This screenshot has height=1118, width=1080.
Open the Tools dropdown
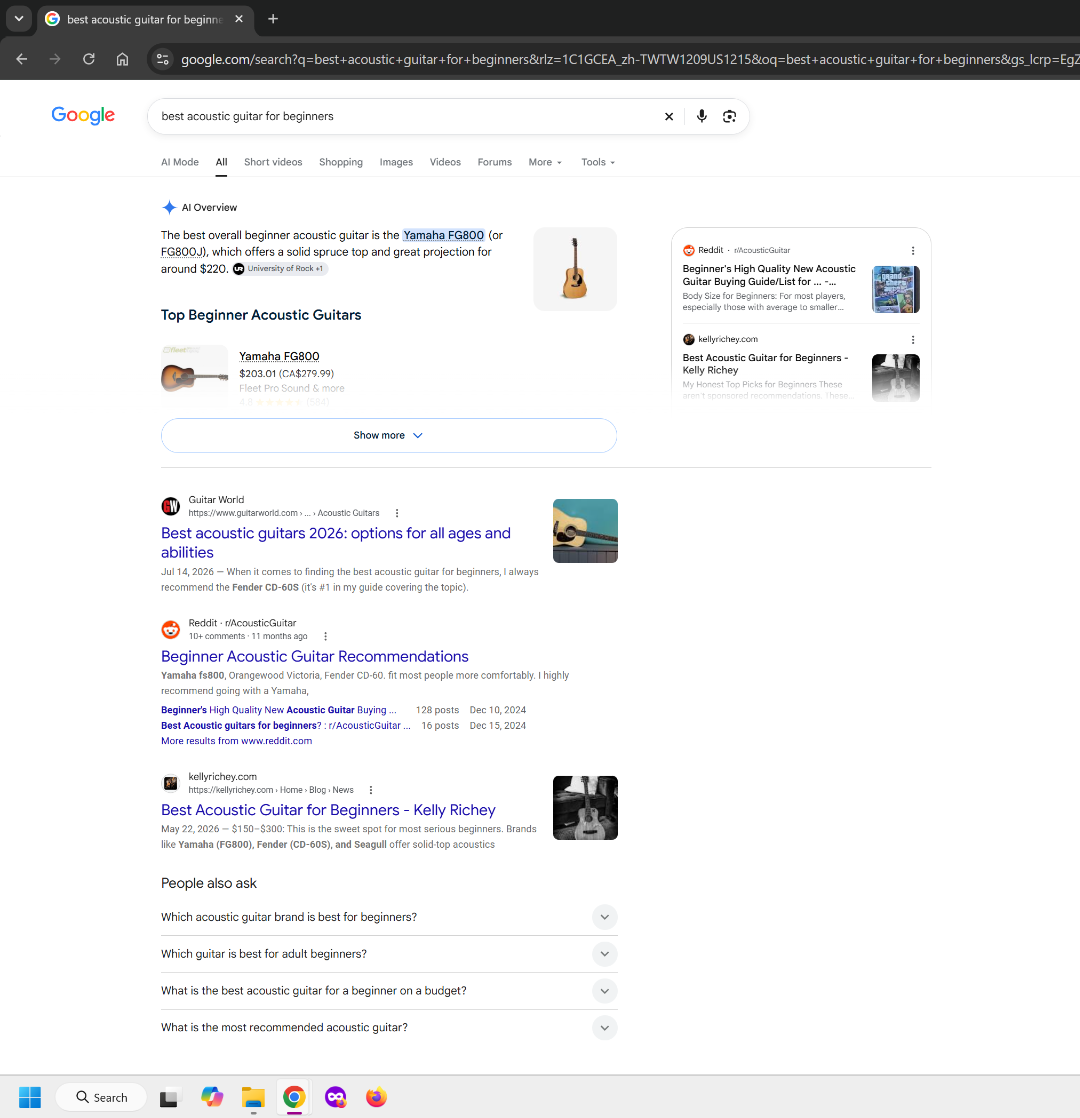[x=597, y=162]
